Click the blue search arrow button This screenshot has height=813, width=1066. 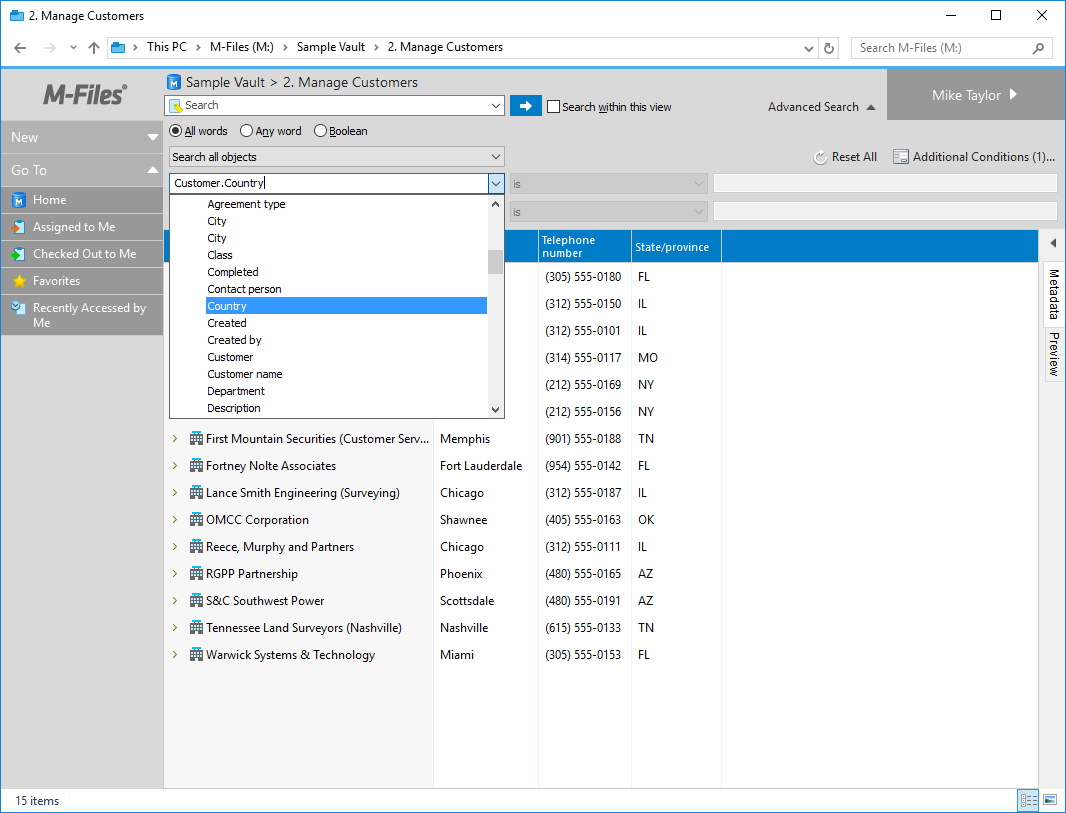coord(526,106)
